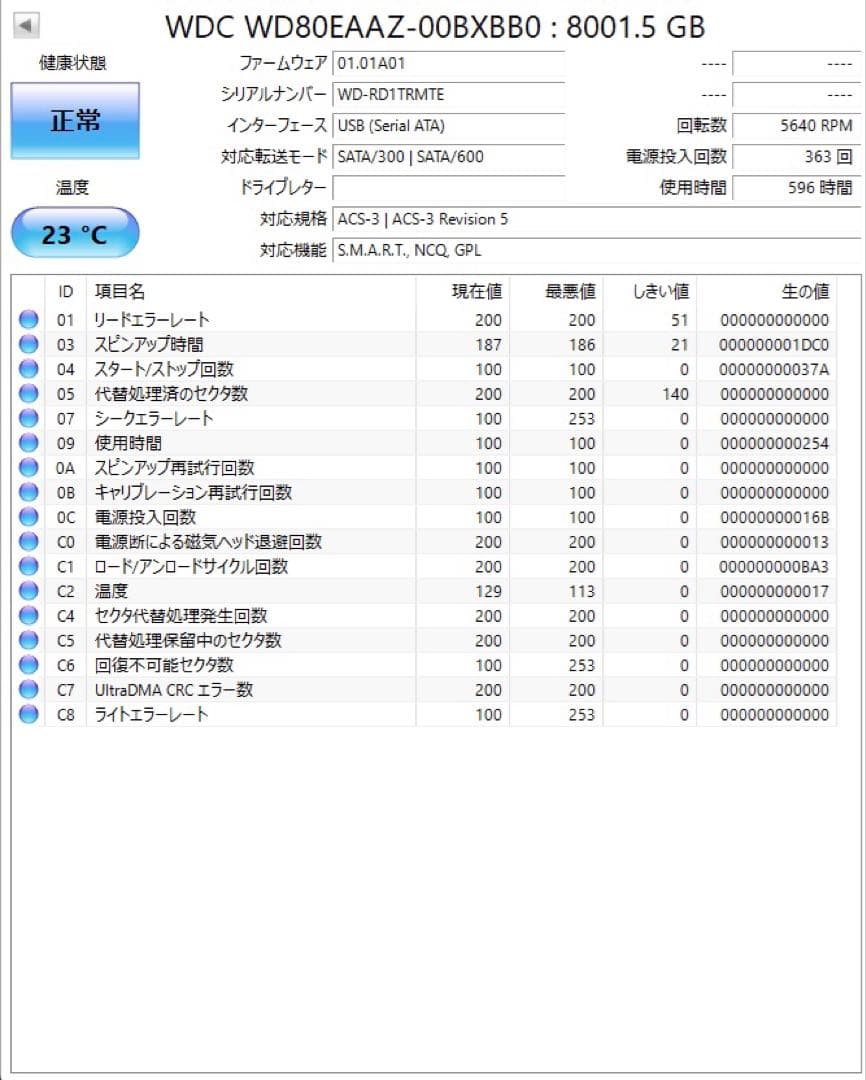Click raw value 00000000037A
The image size is (866, 1080).
click(774, 370)
